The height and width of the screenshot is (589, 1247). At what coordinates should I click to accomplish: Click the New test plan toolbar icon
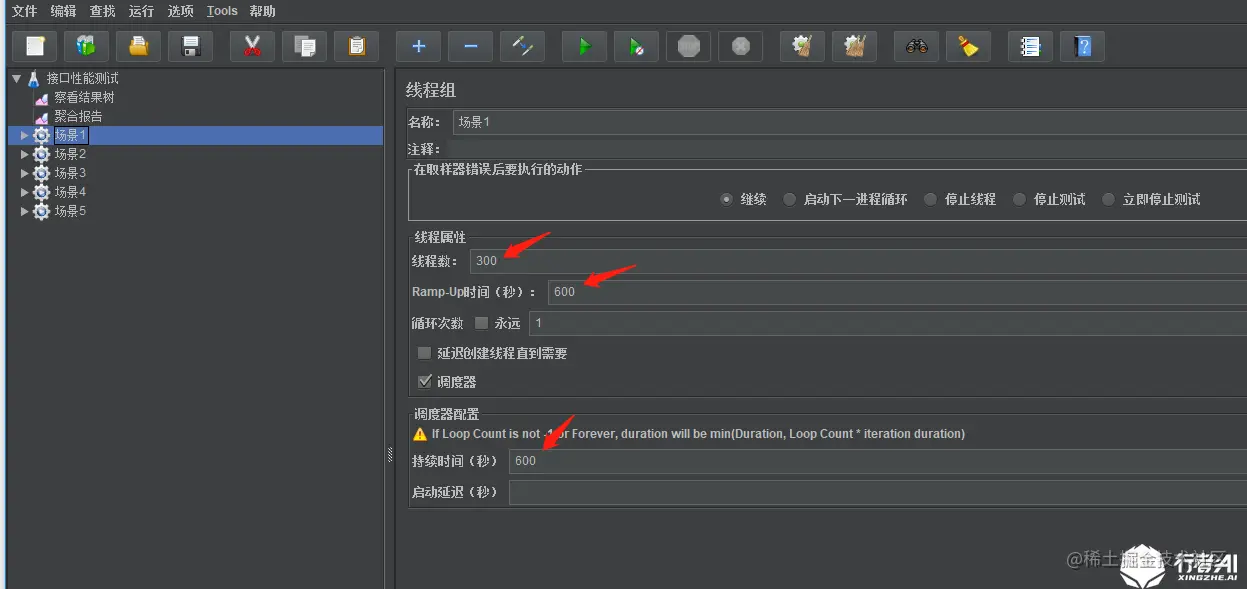pyautogui.click(x=35, y=46)
